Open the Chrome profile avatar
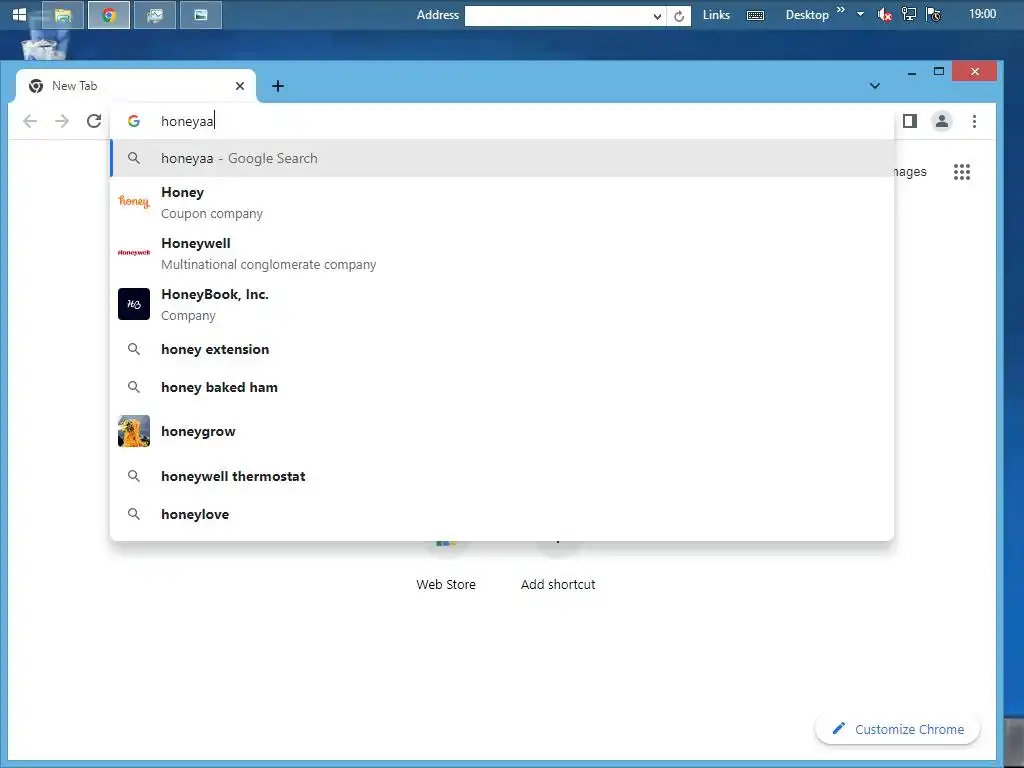Screen dimensions: 1024x768 coord(942,121)
